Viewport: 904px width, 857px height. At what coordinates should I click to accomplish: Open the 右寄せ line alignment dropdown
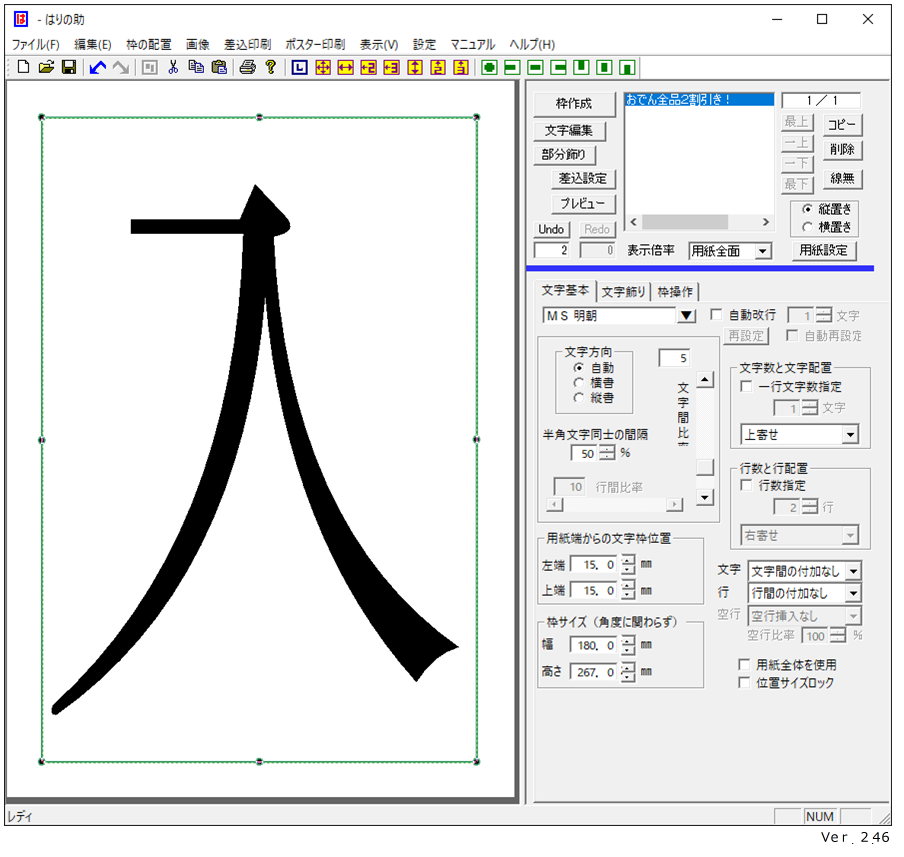pos(850,536)
